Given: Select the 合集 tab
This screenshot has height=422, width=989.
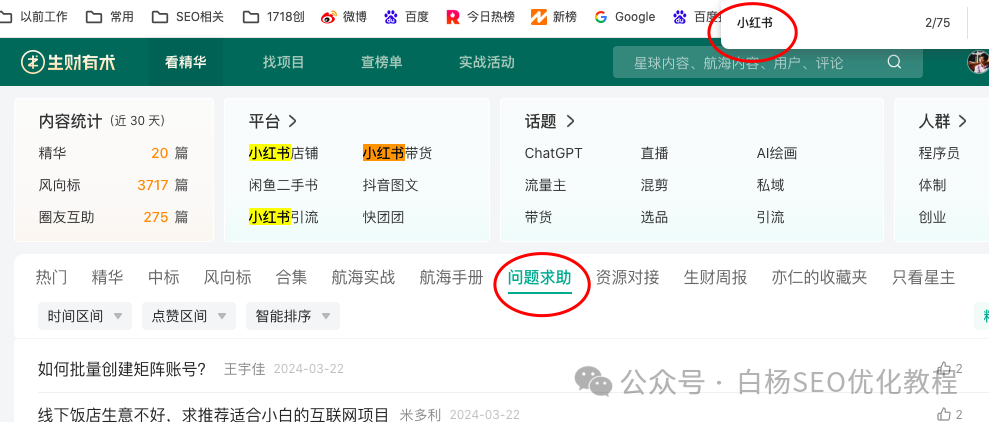Looking at the screenshot, I should 291,277.
